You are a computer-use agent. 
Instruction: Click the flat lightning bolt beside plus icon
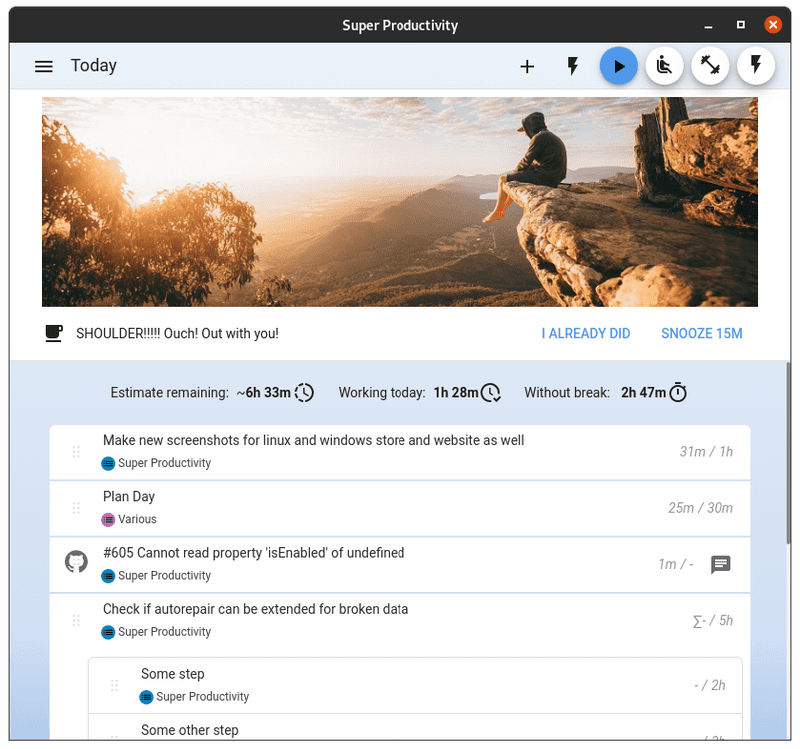coord(573,66)
